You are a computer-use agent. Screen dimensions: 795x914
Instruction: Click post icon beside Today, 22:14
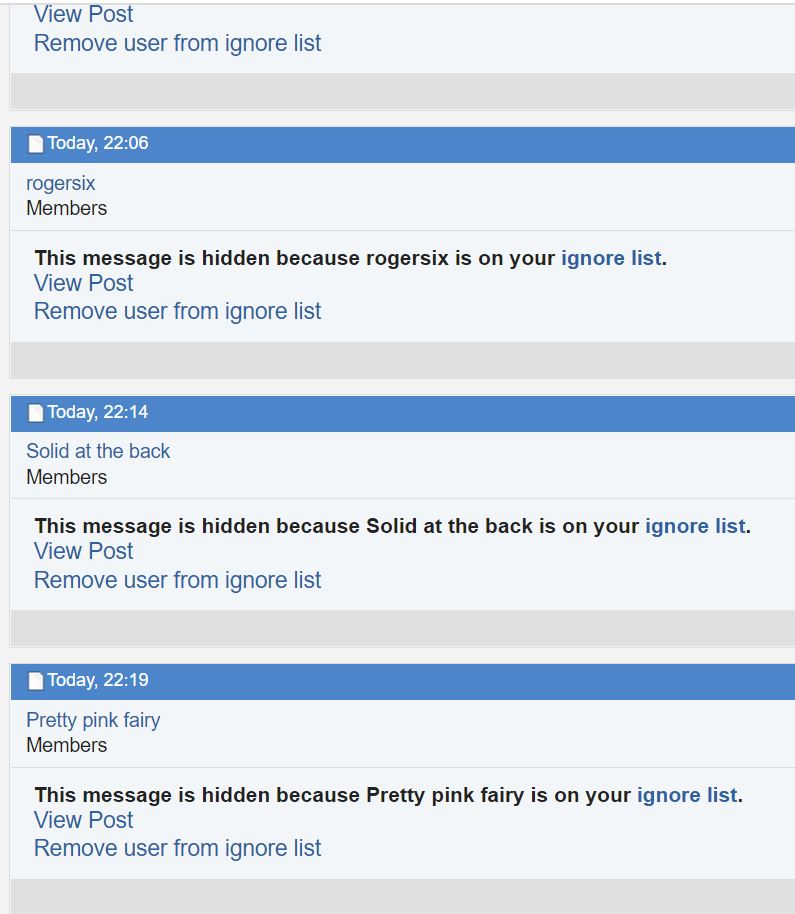point(36,413)
